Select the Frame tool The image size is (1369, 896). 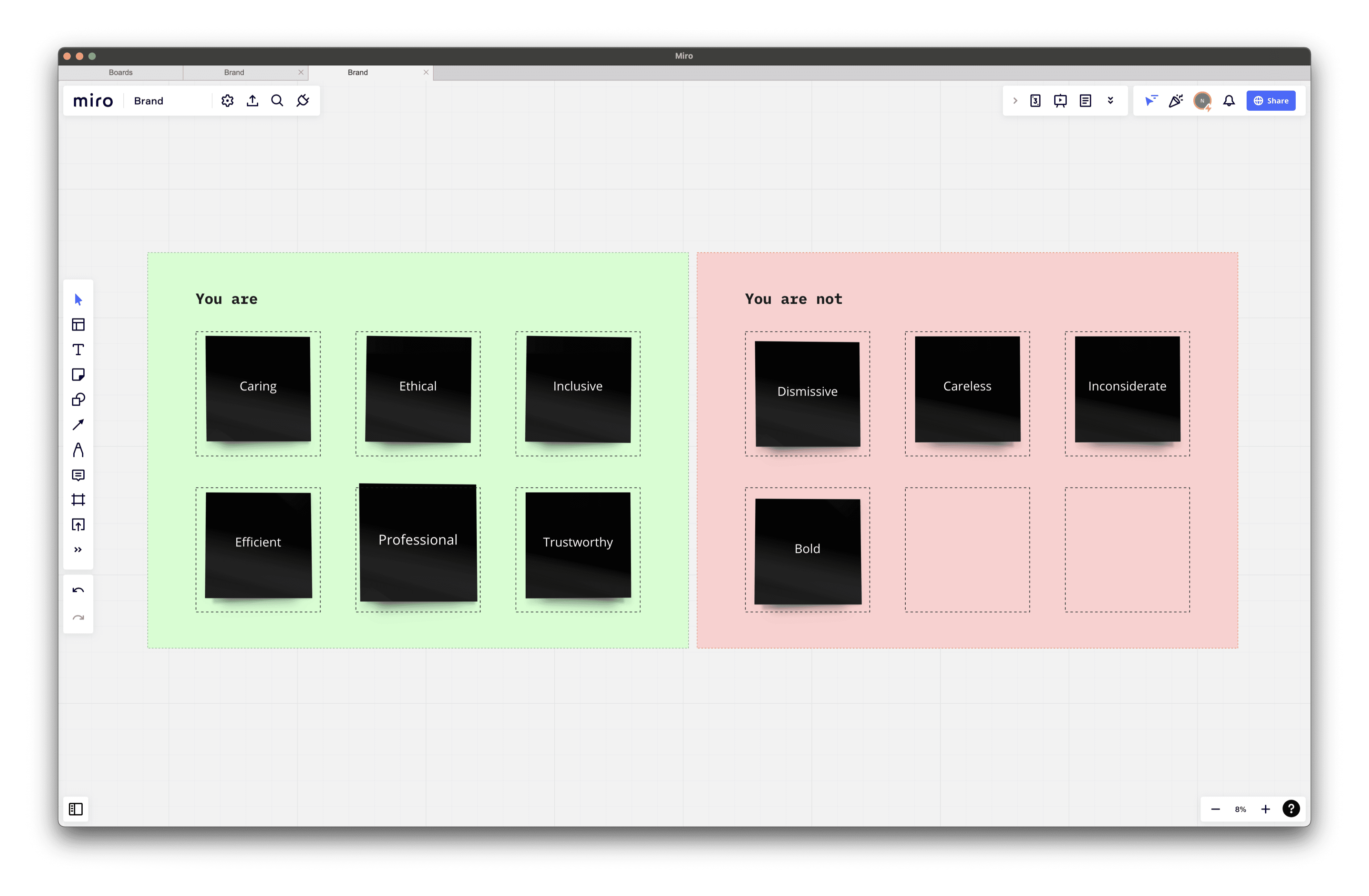pos(78,500)
